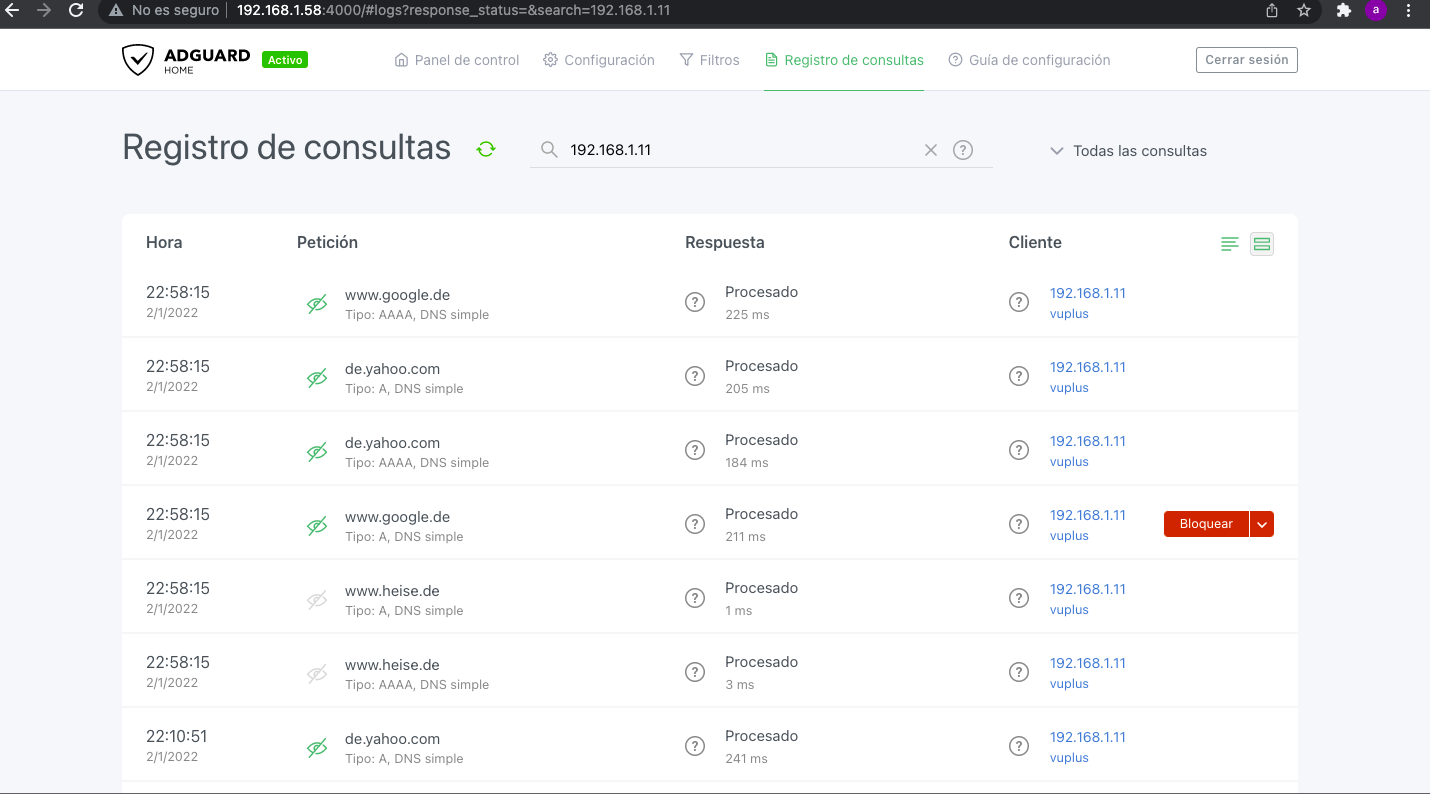Switch to compact table view
Screen dimensions: 1430x794
point(1230,244)
